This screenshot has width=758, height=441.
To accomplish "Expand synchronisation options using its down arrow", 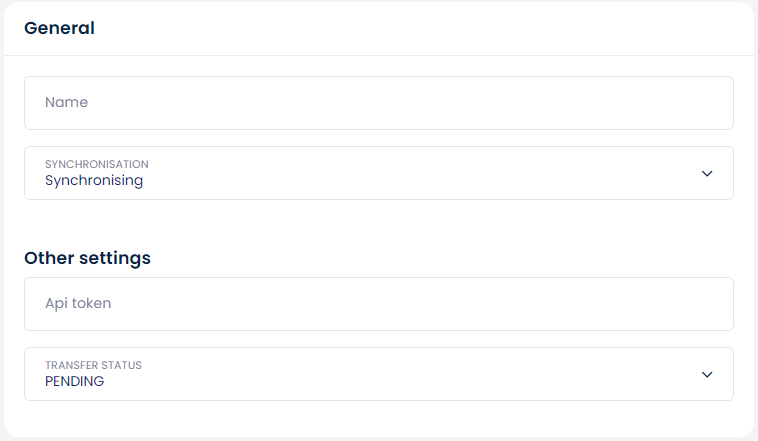I will point(707,173).
